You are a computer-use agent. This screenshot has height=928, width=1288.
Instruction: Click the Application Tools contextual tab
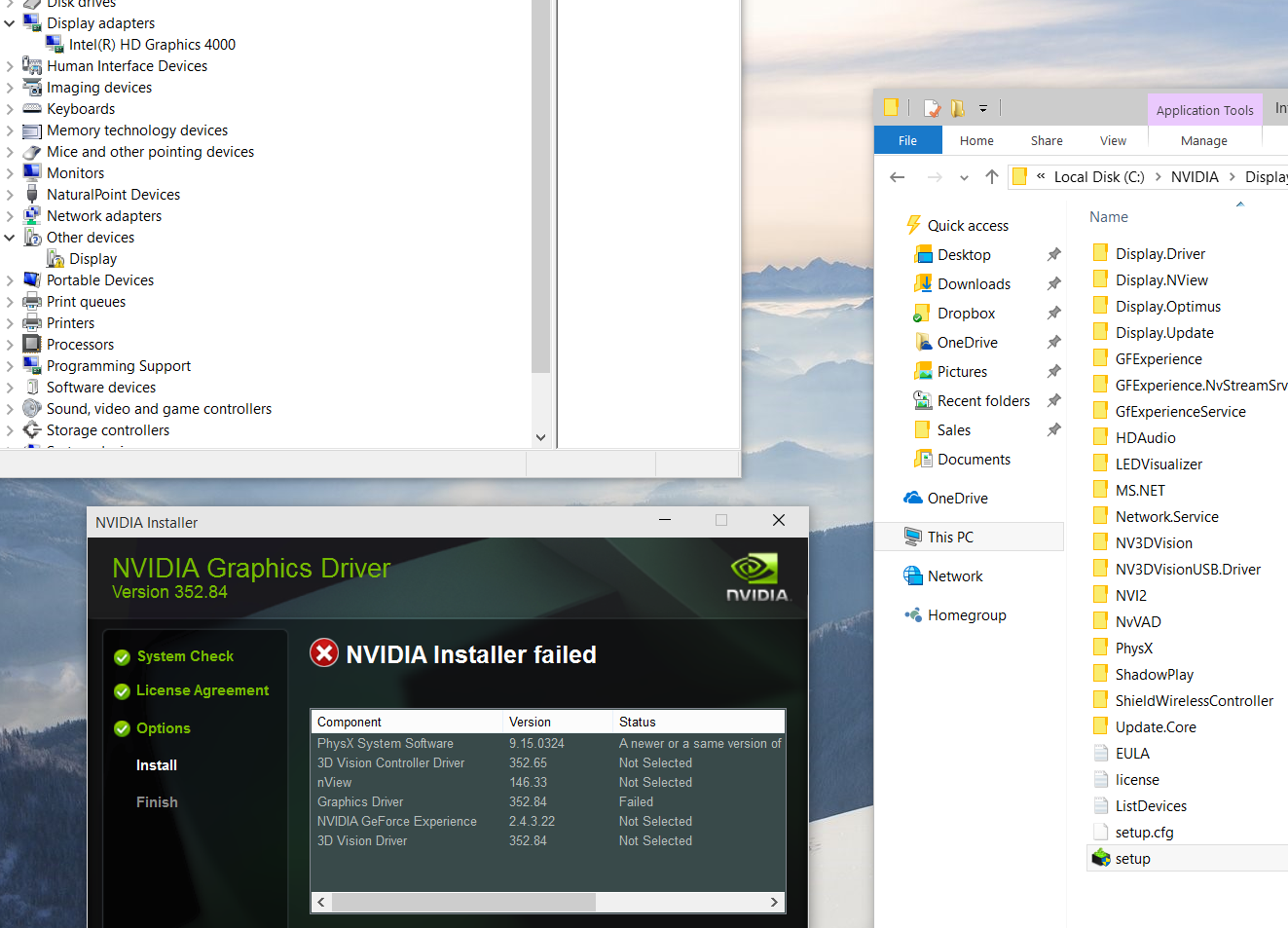pyautogui.click(x=1204, y=110)
